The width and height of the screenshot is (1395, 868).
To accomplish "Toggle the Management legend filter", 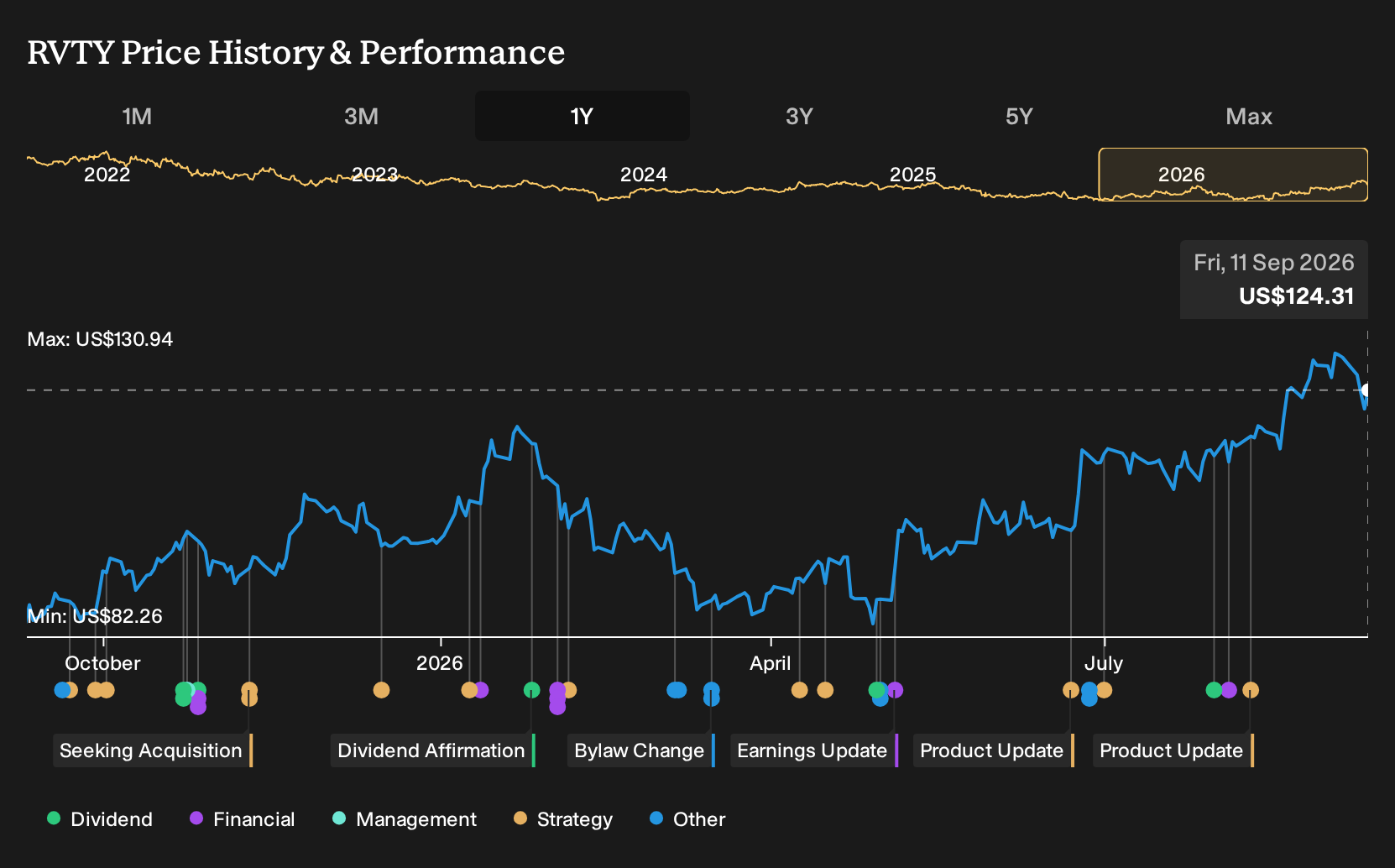I will (405, 819).
